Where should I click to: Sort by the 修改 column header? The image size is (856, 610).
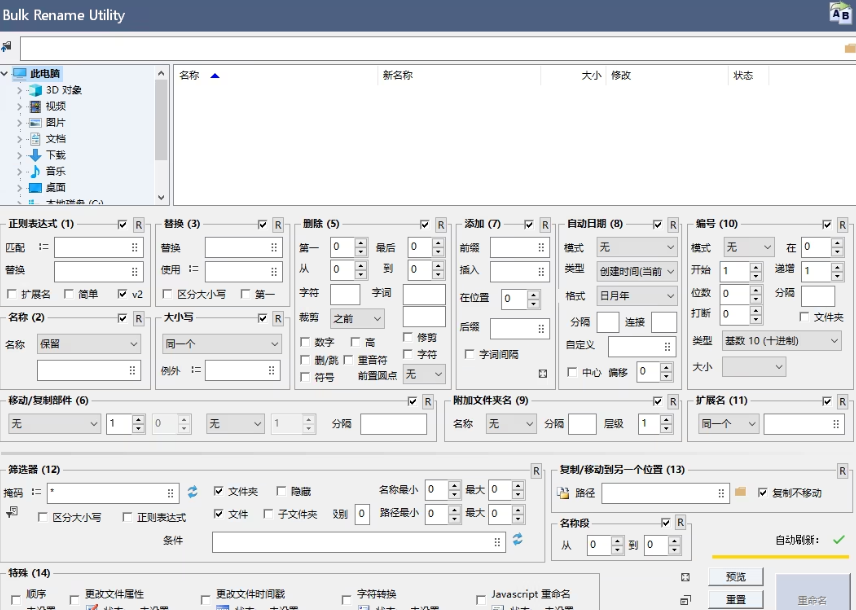tap(621, 75)
